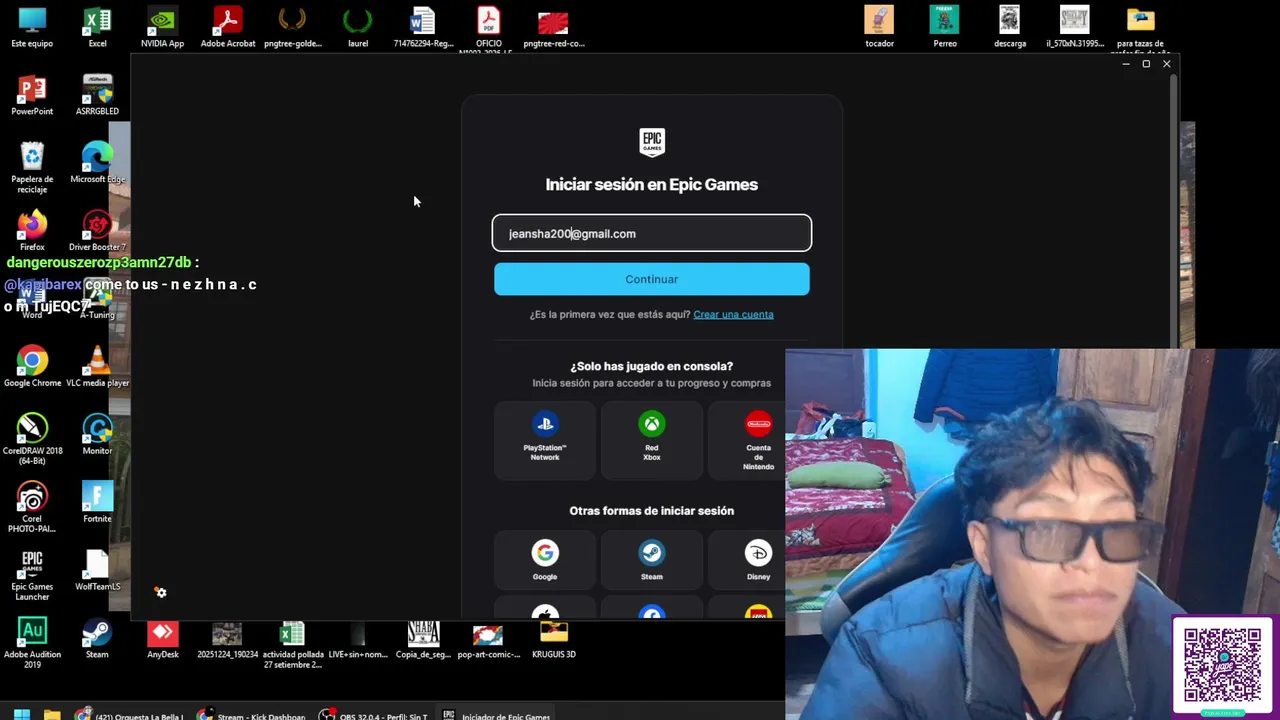Image resolution: width=1280 pixels, height=720 pixels.
Task: Open CorelDRAW 2018 (64-Bit) shortcut
Action: pos(32,439)
